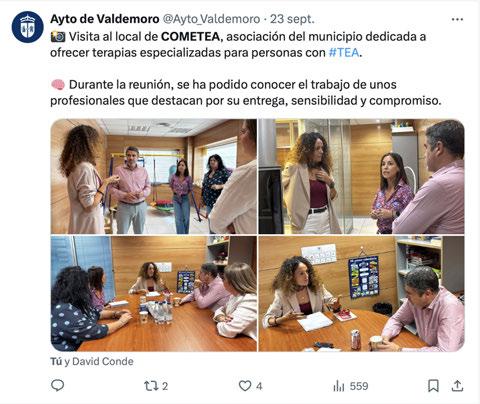Open top-right photo of three people talking
Image resolution: width=480 pixels, height=404 pixels.
pyautogui.click(x=361, y=176)
